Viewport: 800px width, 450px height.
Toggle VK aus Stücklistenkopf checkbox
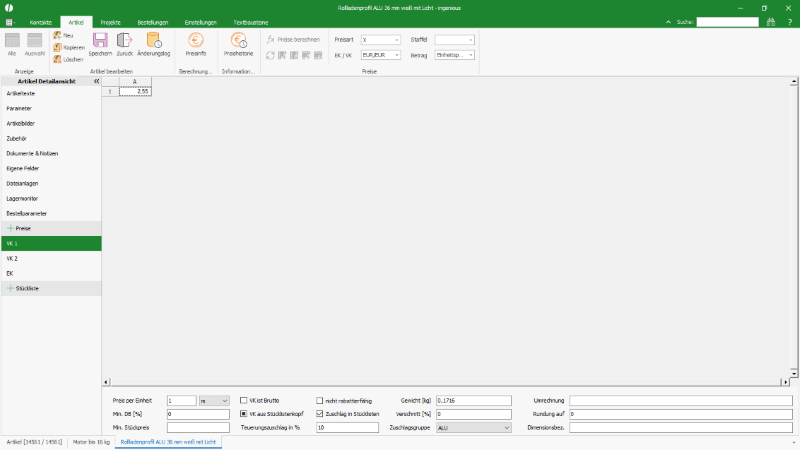click(x=243, y=414)
